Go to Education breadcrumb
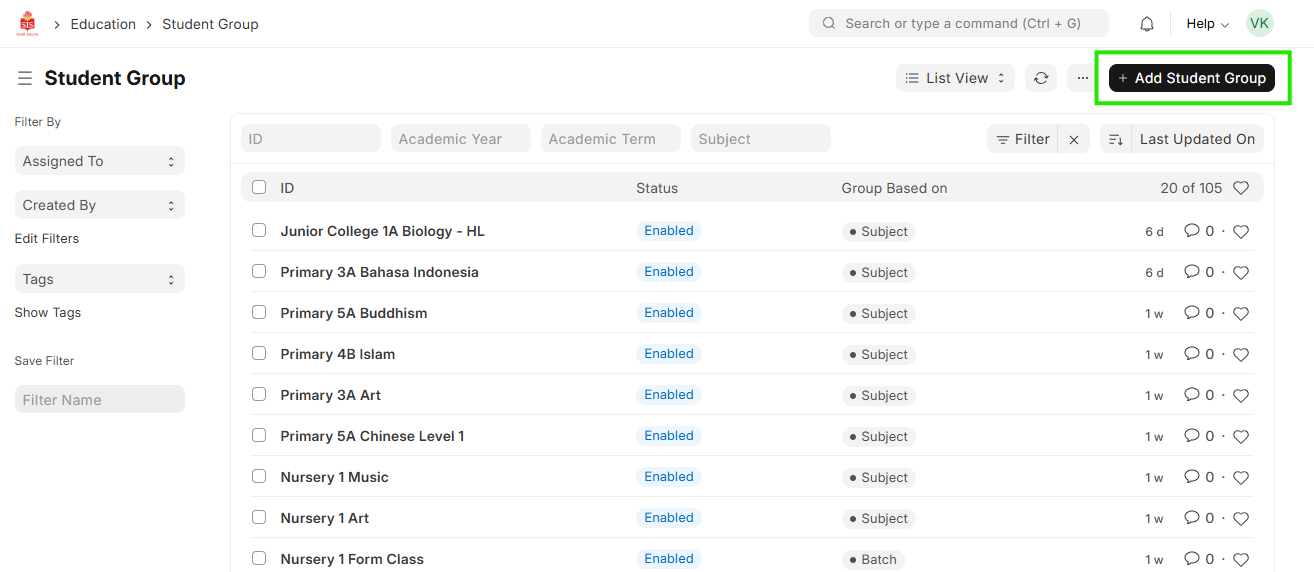Screen dimensions: 1314x572 click(x=103, y=24)
